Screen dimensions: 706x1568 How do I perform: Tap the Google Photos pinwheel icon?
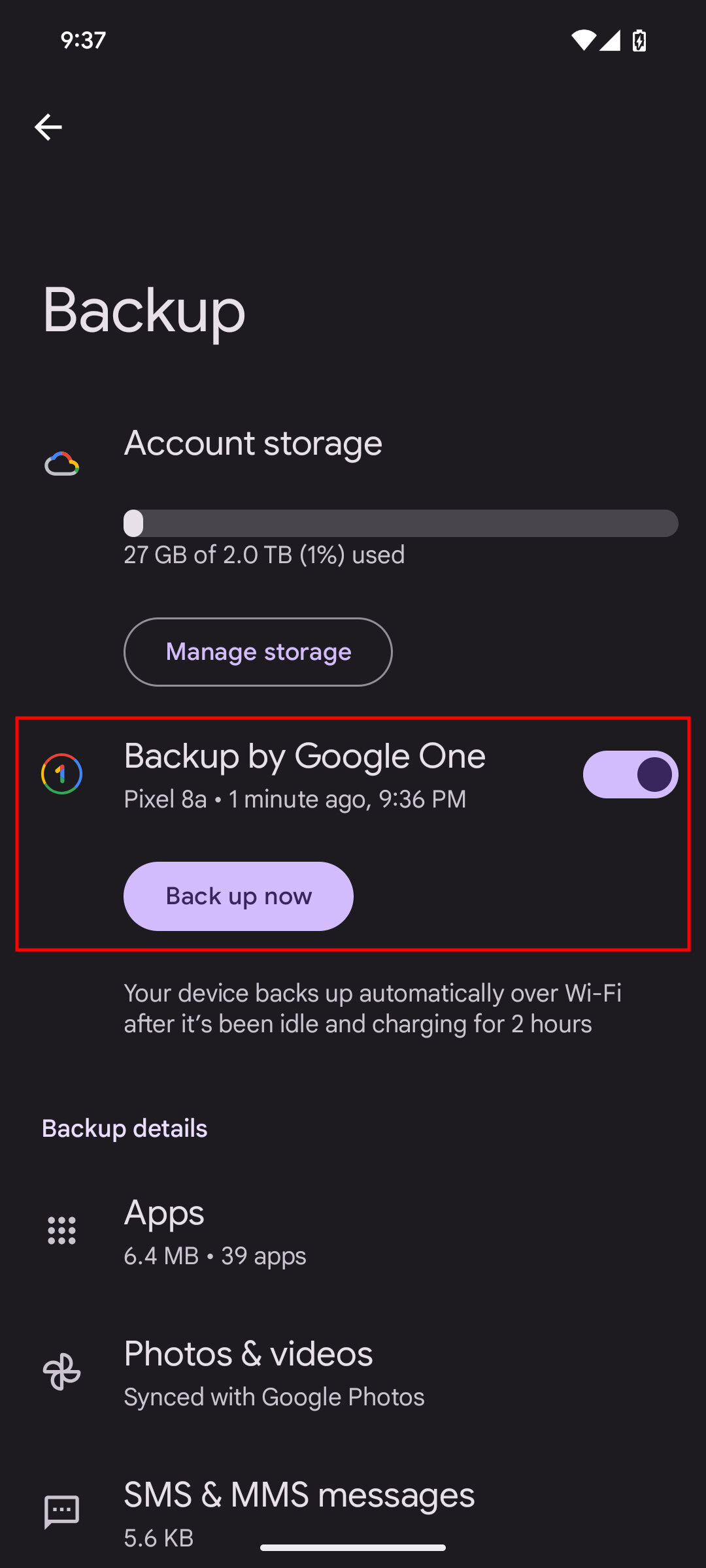click(x=61, y=1372)
